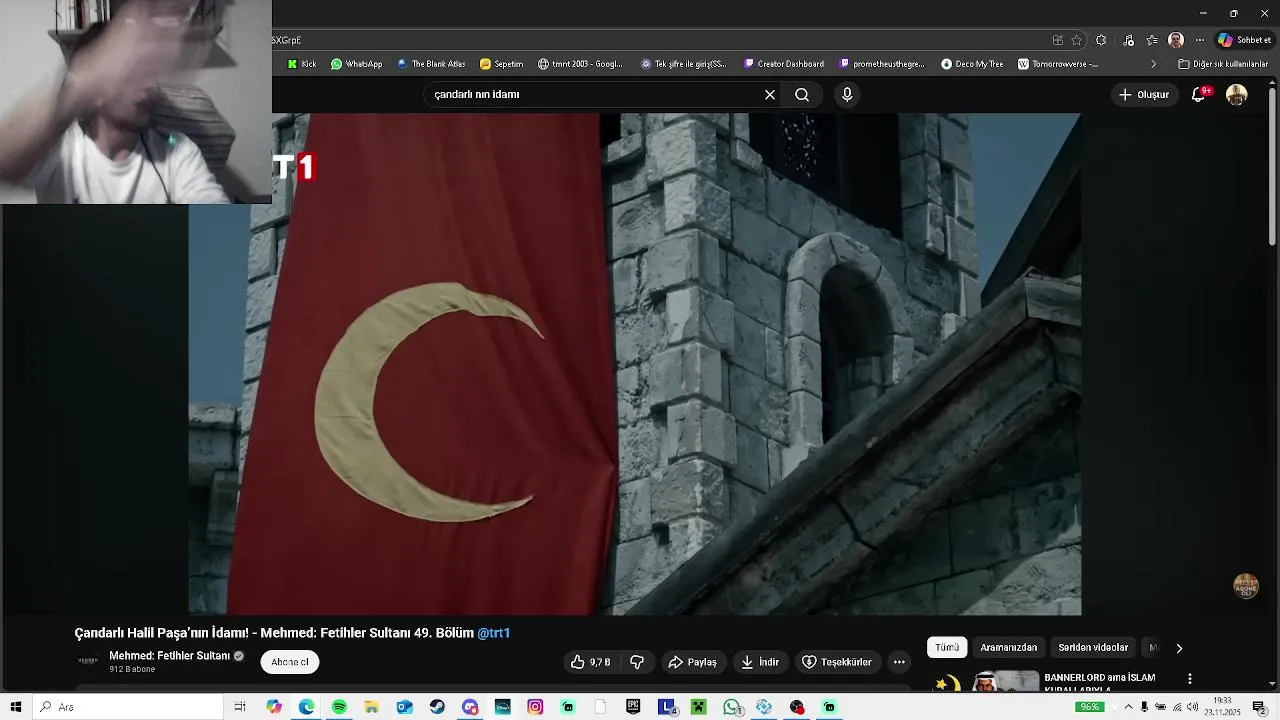Open options menu for BANNERLORD video

[1189, 679]
